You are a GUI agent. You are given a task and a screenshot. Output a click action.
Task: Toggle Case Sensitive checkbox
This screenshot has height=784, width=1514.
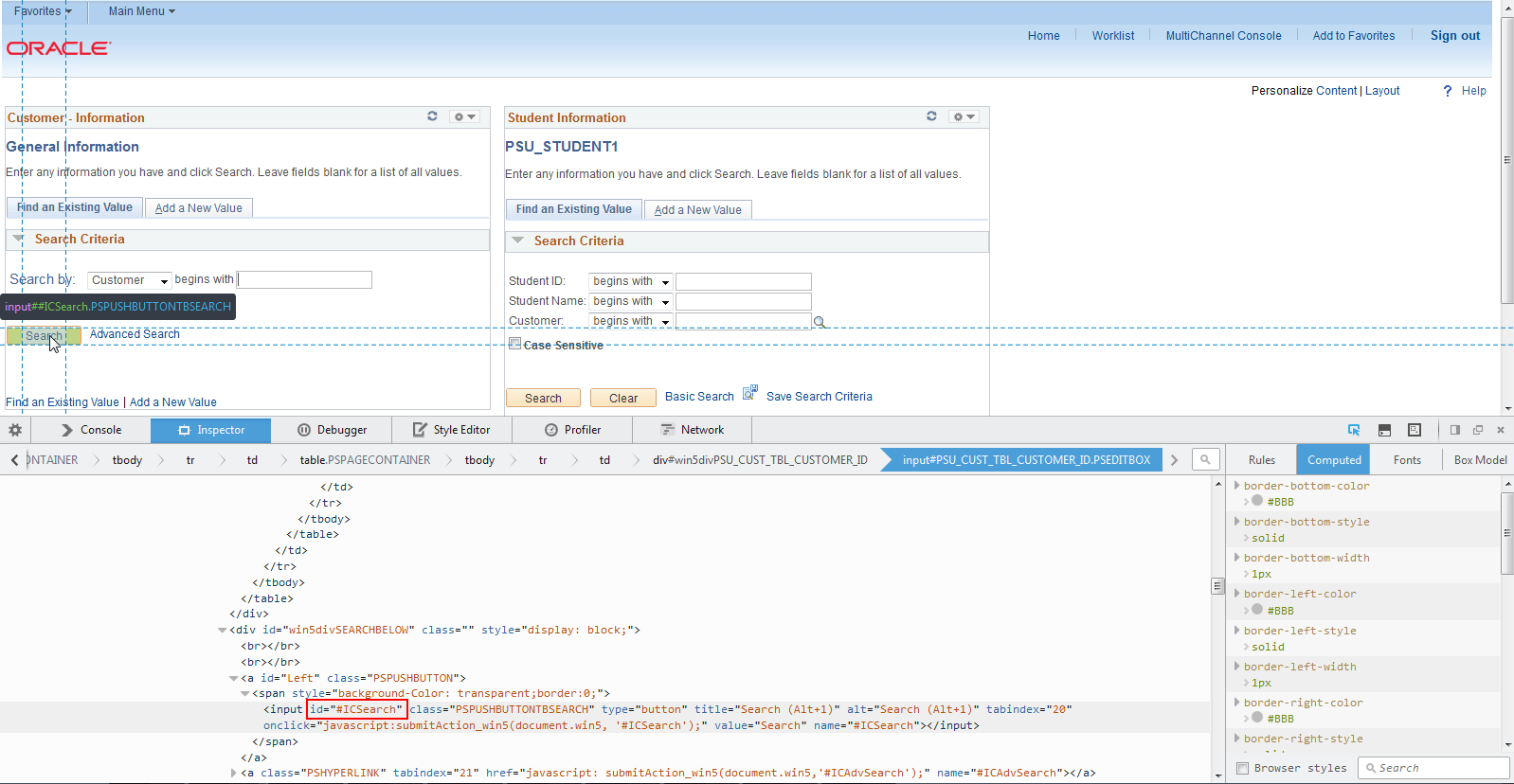[514, 344]
